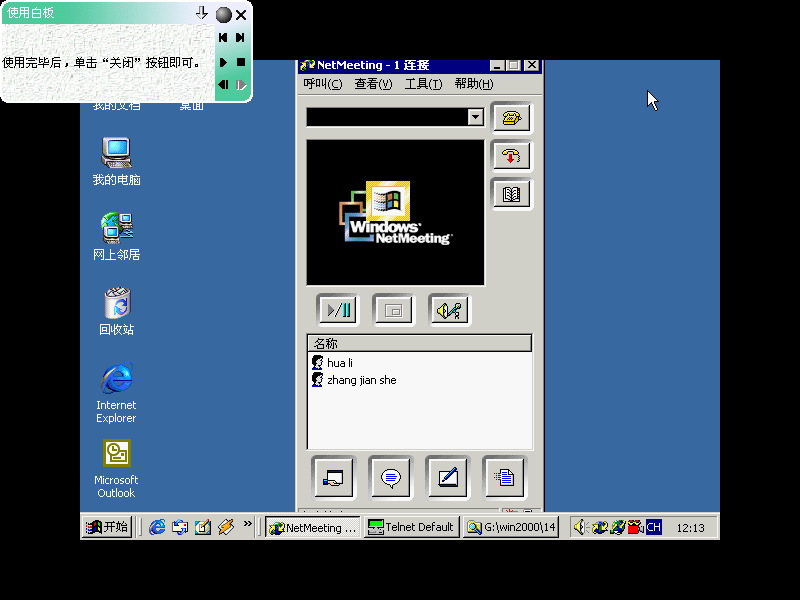Viewport: 800px width, 600px height.
Task: Click the NetMeeting video preview window
Action: point(395,212)
